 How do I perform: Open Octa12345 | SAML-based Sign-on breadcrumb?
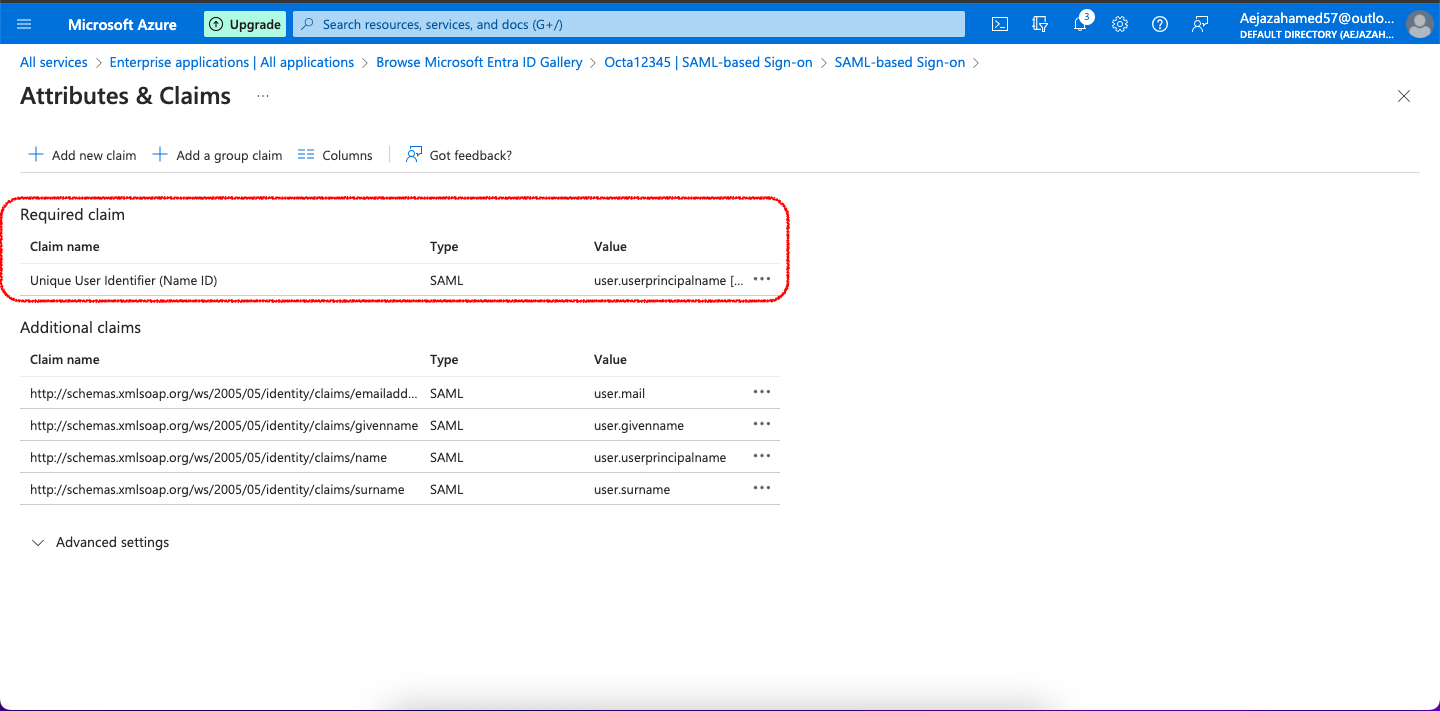708,62
